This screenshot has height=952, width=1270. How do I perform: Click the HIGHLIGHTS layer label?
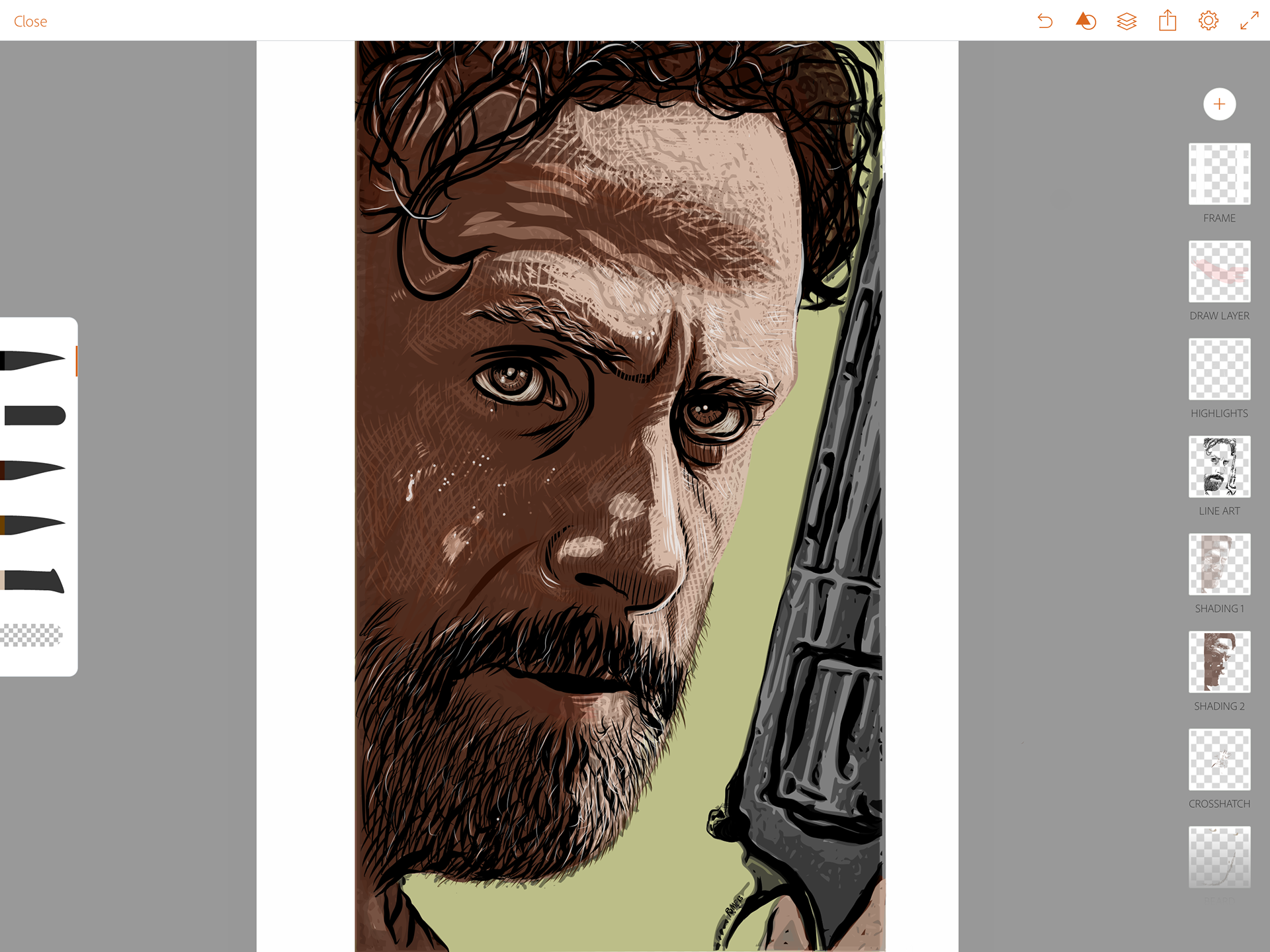pos(1219,413)
